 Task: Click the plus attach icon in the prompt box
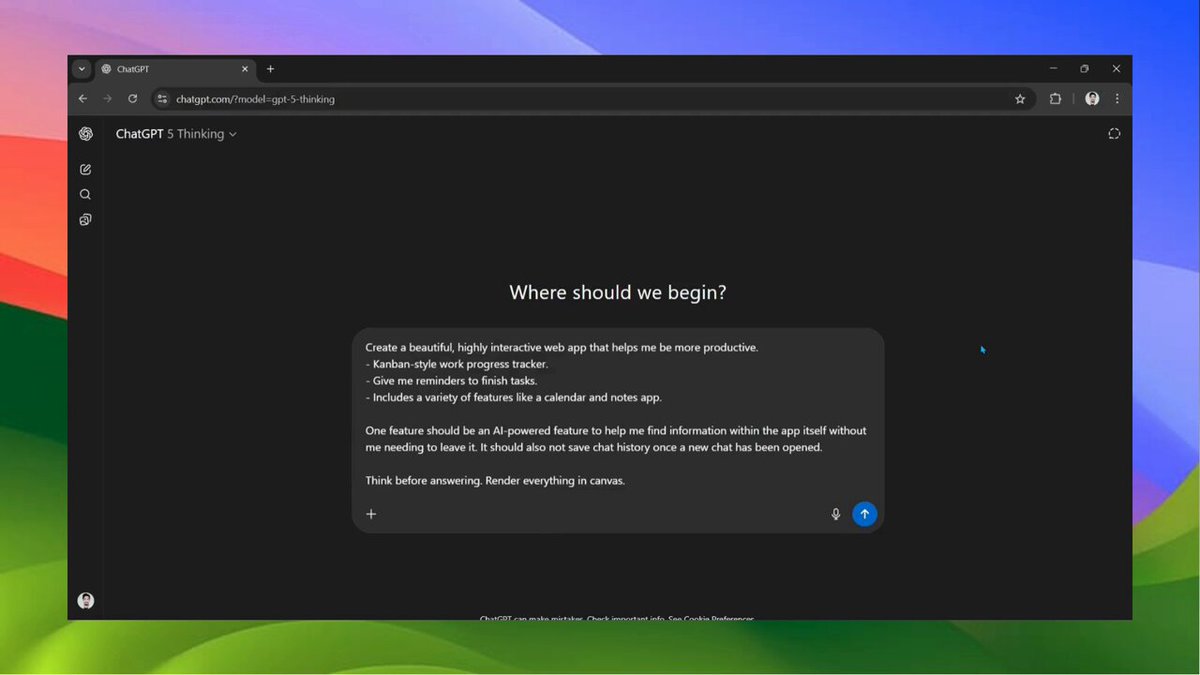pyautogui.click(x=371, y=514)
